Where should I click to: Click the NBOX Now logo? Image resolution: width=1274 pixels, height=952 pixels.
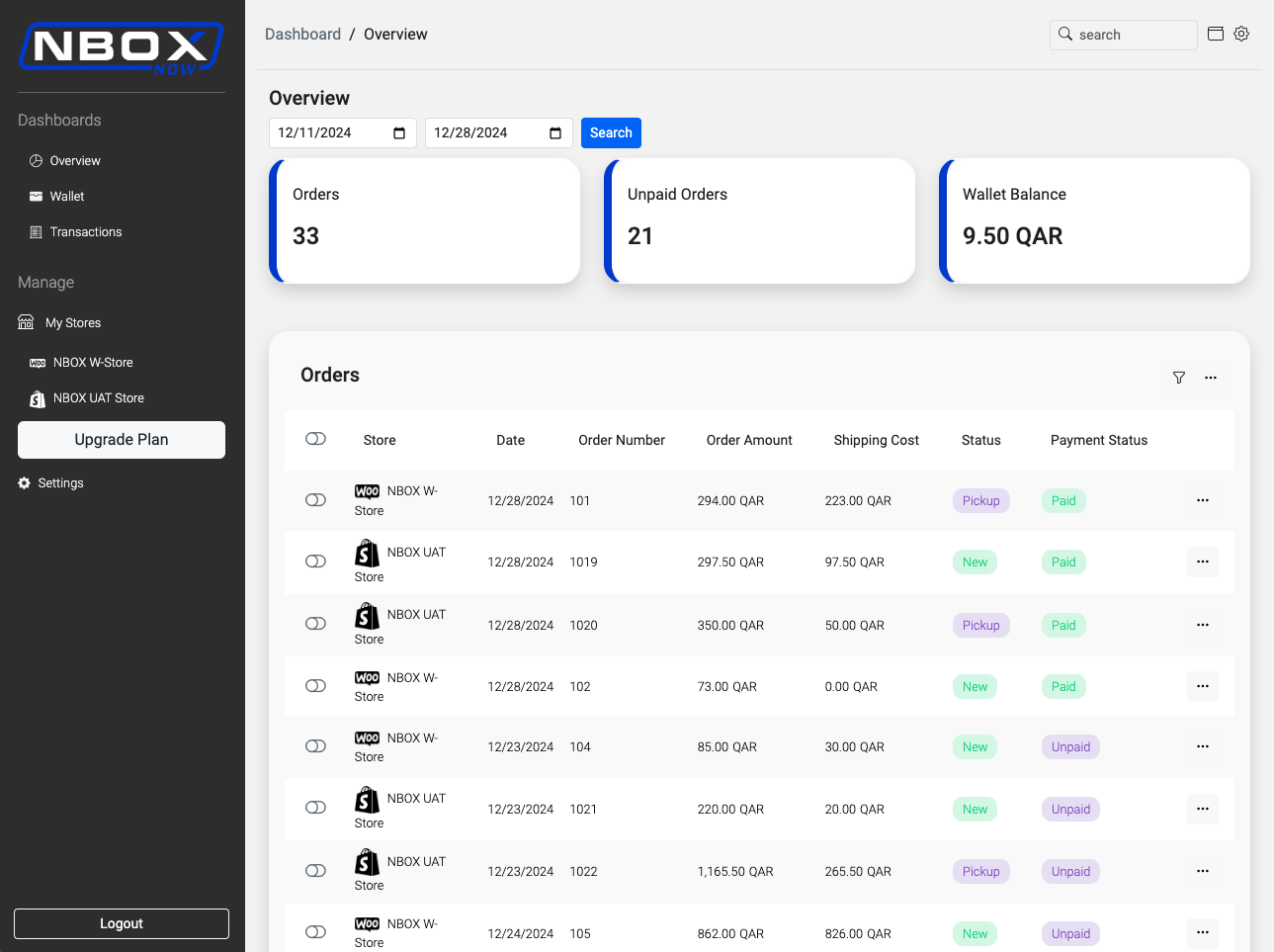122,47
